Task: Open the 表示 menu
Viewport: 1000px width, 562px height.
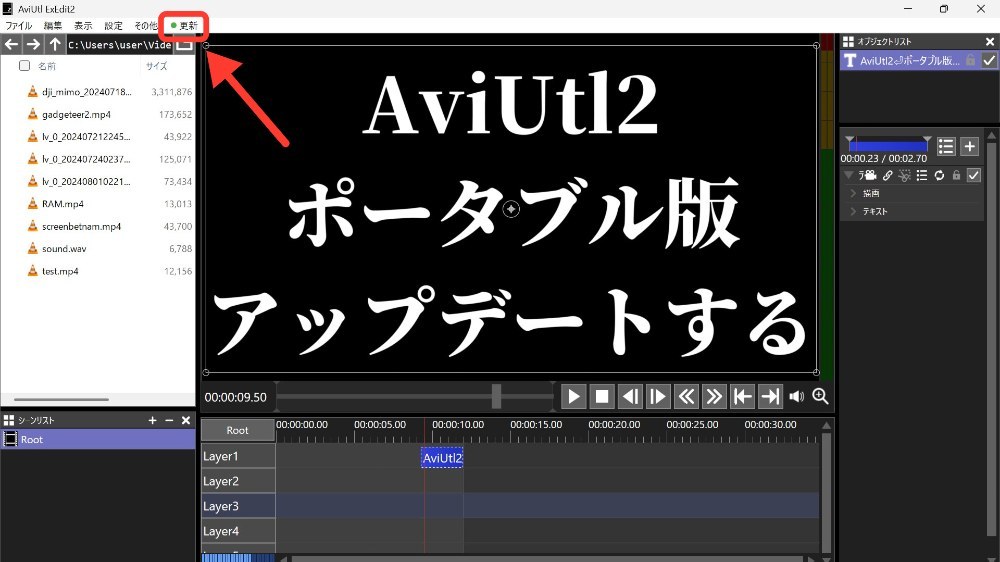Action: click(83, 26)
